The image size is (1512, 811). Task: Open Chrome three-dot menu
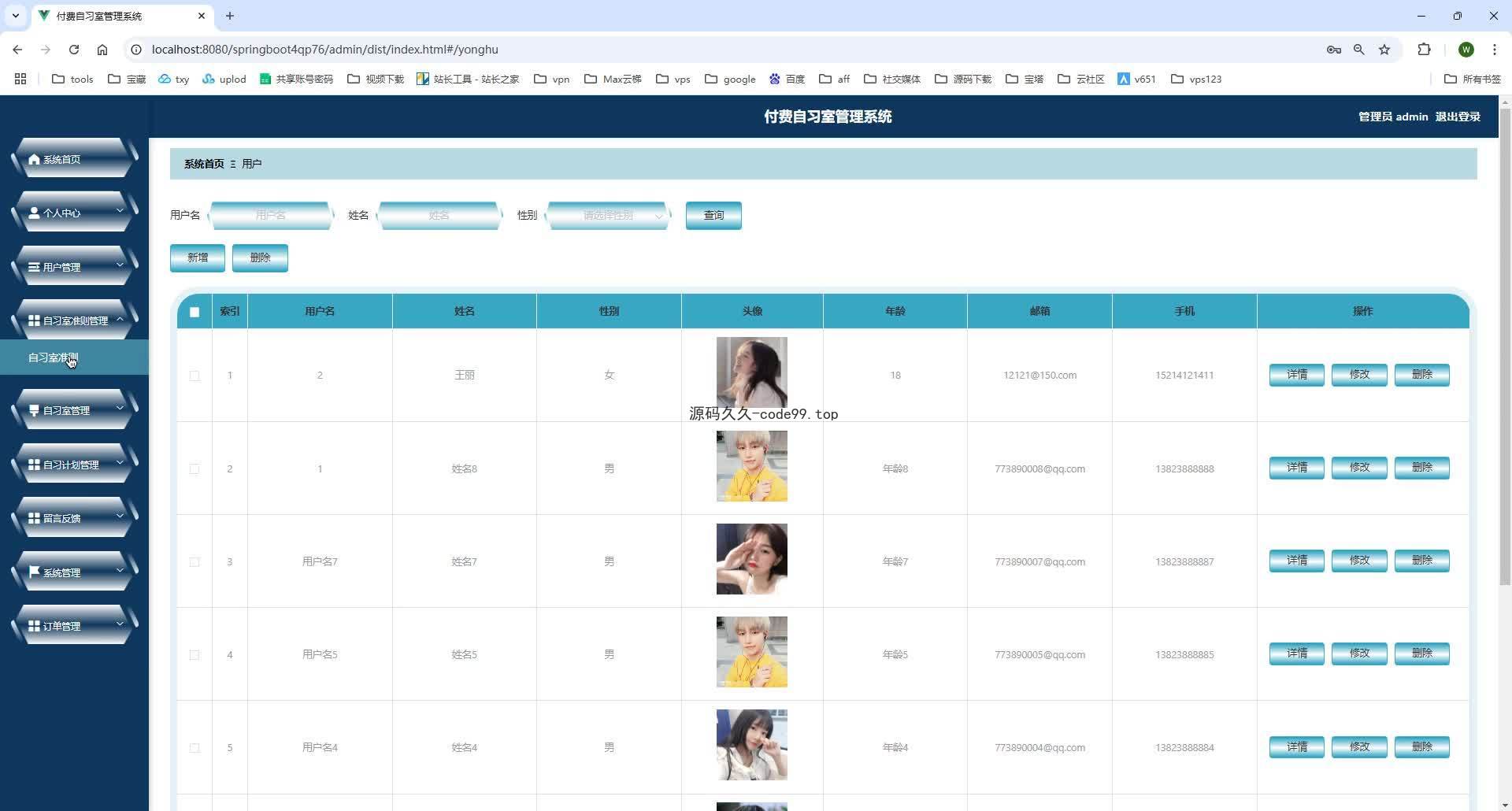tap(1494, 50)
